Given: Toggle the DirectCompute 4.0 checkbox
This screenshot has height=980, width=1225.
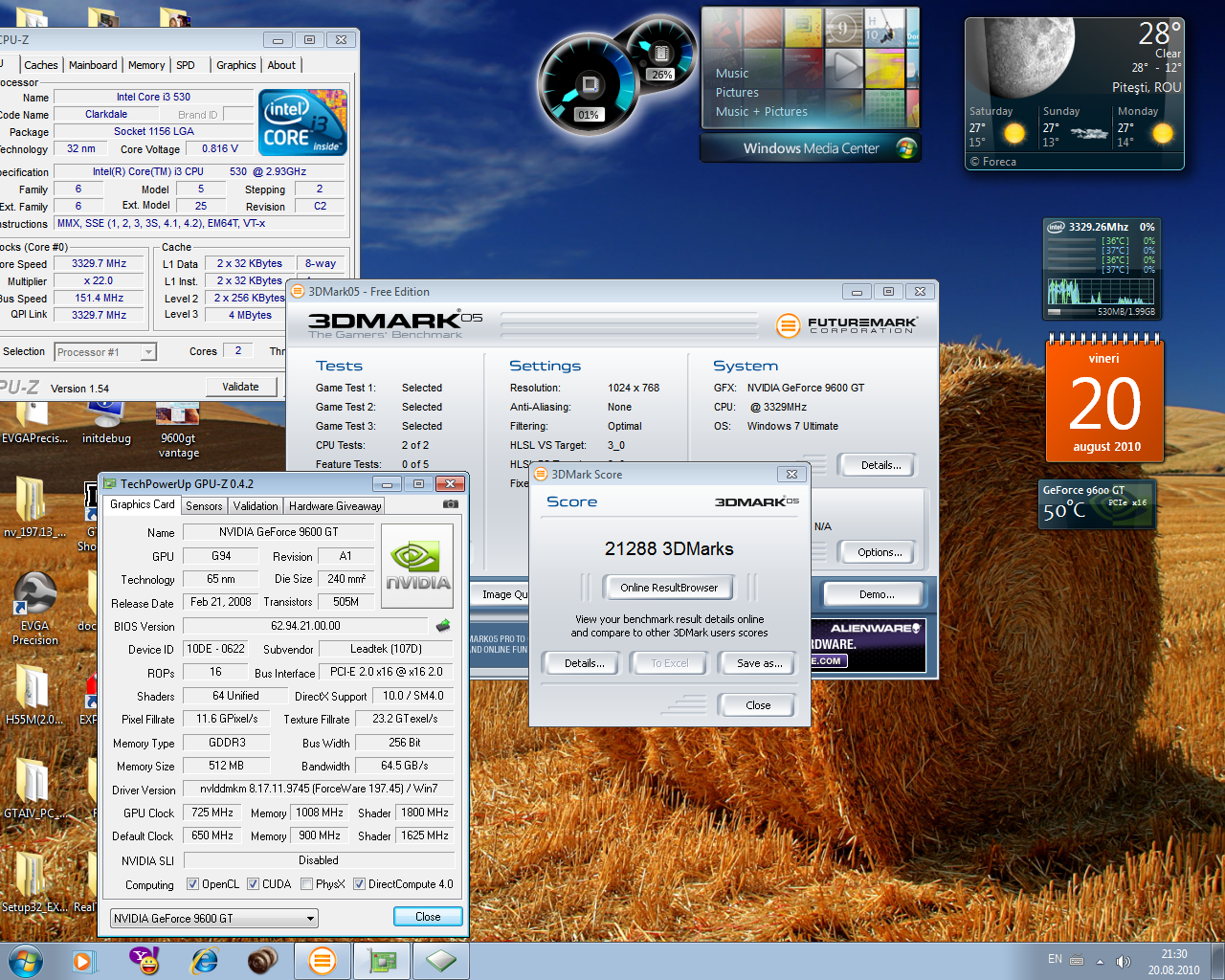Looking at the screenshot, I should click(x=359, y=884).
